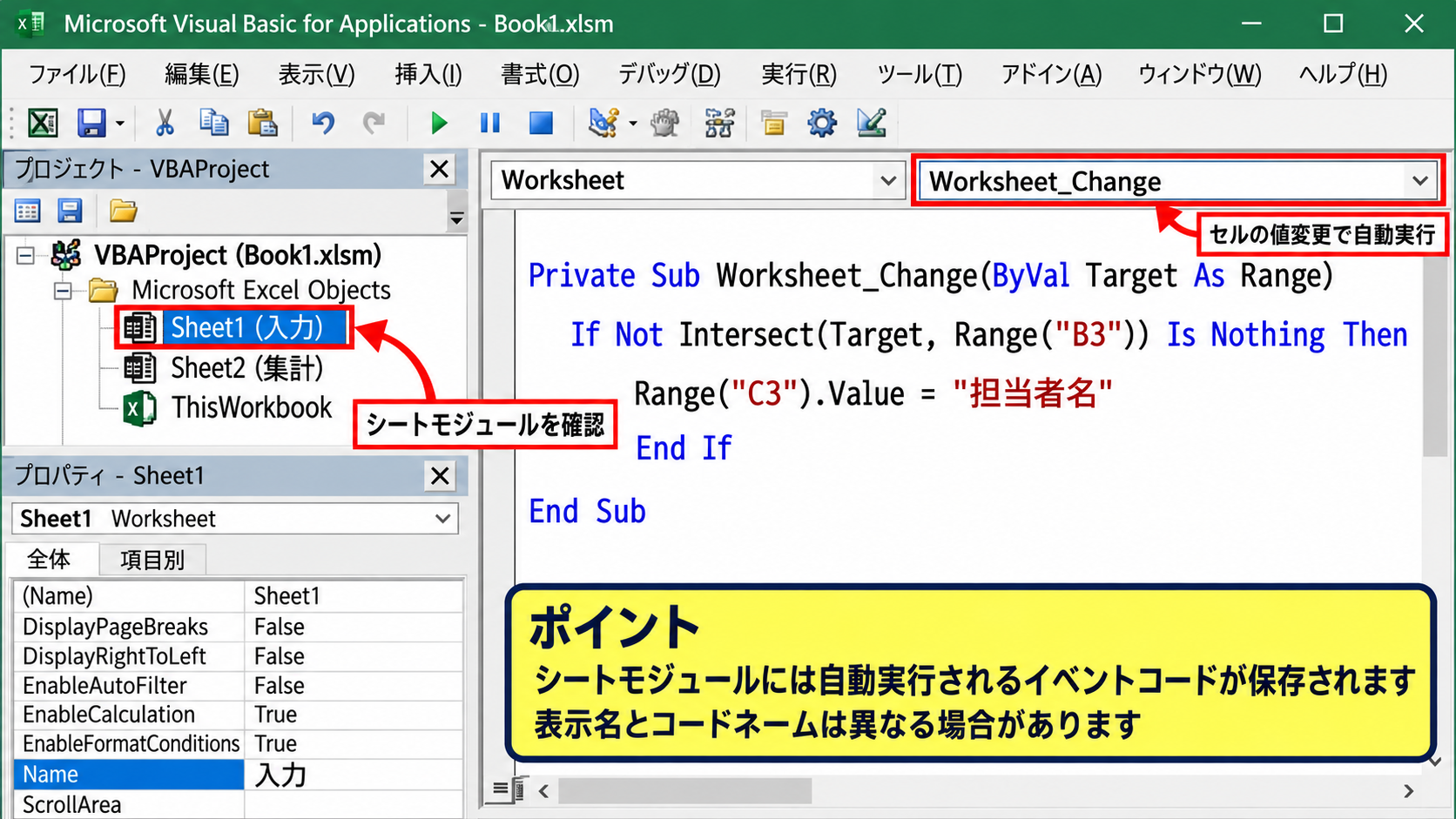Collapse the Microsoft Excel Objects folder
The height and width of the screenshot is (819, 1456).
click(x=63, y=291)
